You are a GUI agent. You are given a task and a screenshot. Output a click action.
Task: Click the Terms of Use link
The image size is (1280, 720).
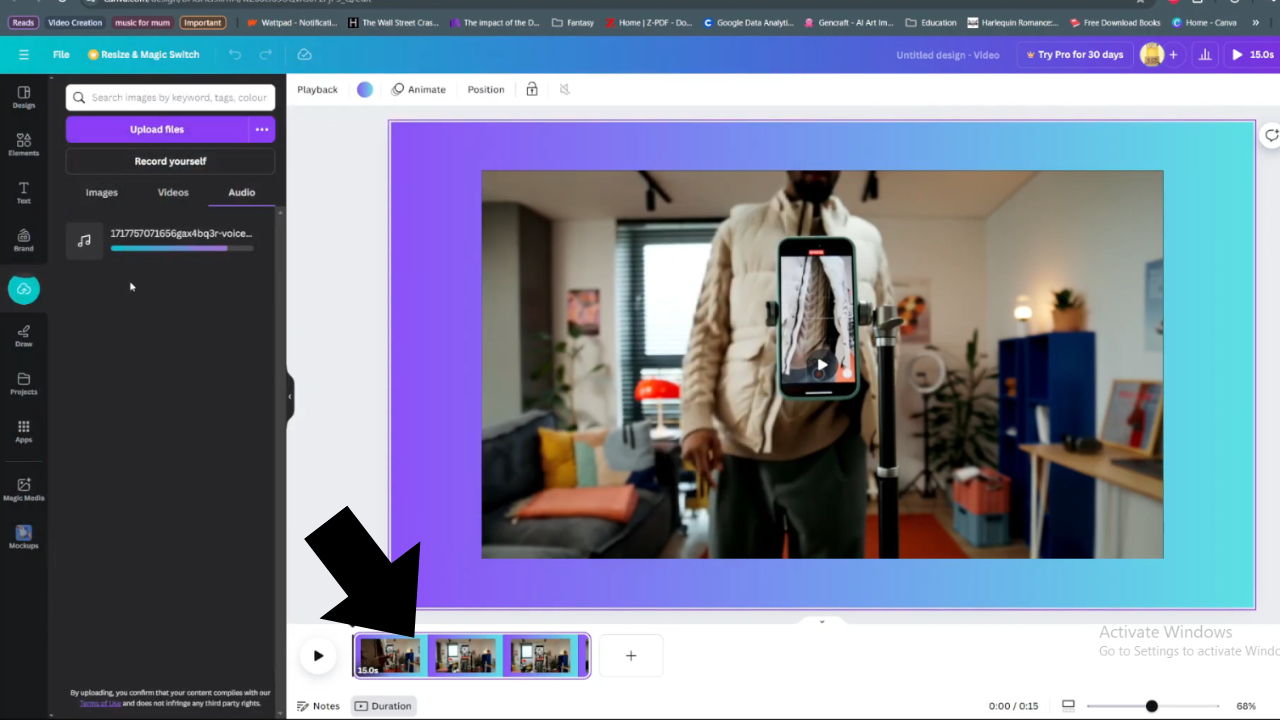coord(100,703)
